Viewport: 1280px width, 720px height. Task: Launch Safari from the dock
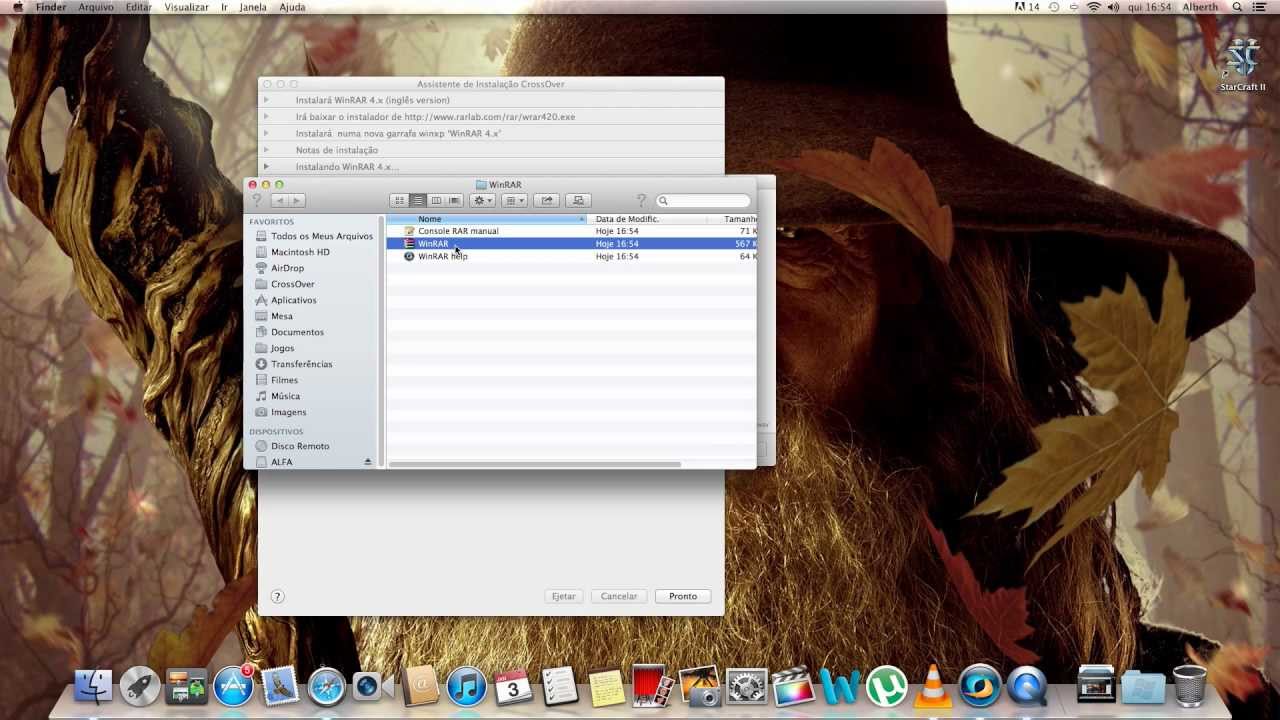tap(327, 687)
